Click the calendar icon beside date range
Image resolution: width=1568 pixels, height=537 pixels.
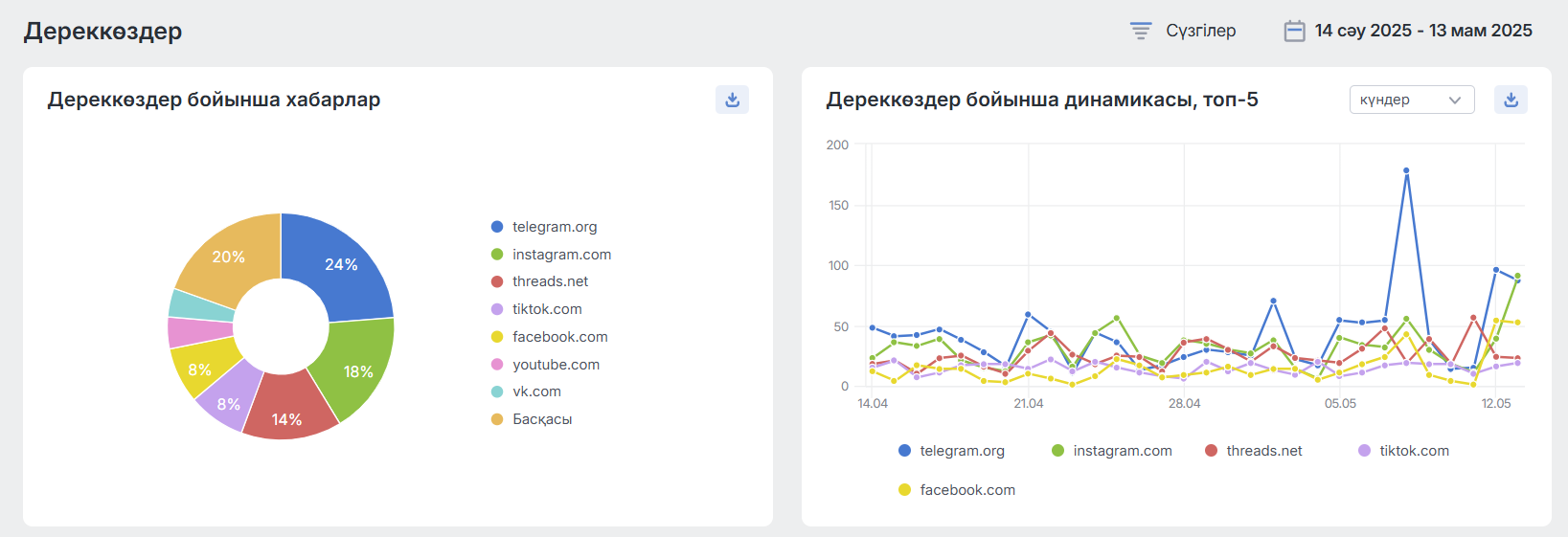pos(1294,31)
